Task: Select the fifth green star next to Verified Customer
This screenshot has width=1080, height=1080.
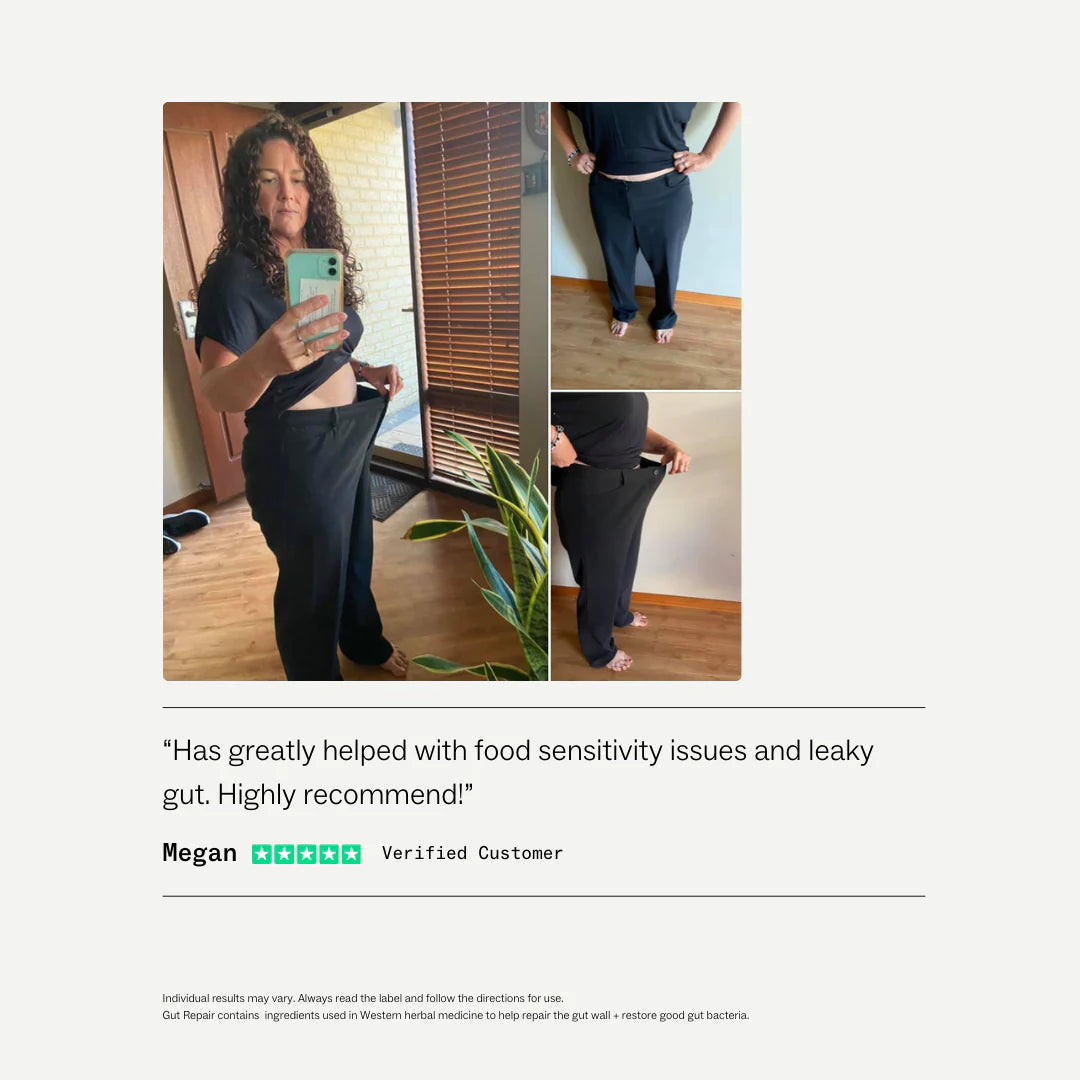Action: pos(351,854)
